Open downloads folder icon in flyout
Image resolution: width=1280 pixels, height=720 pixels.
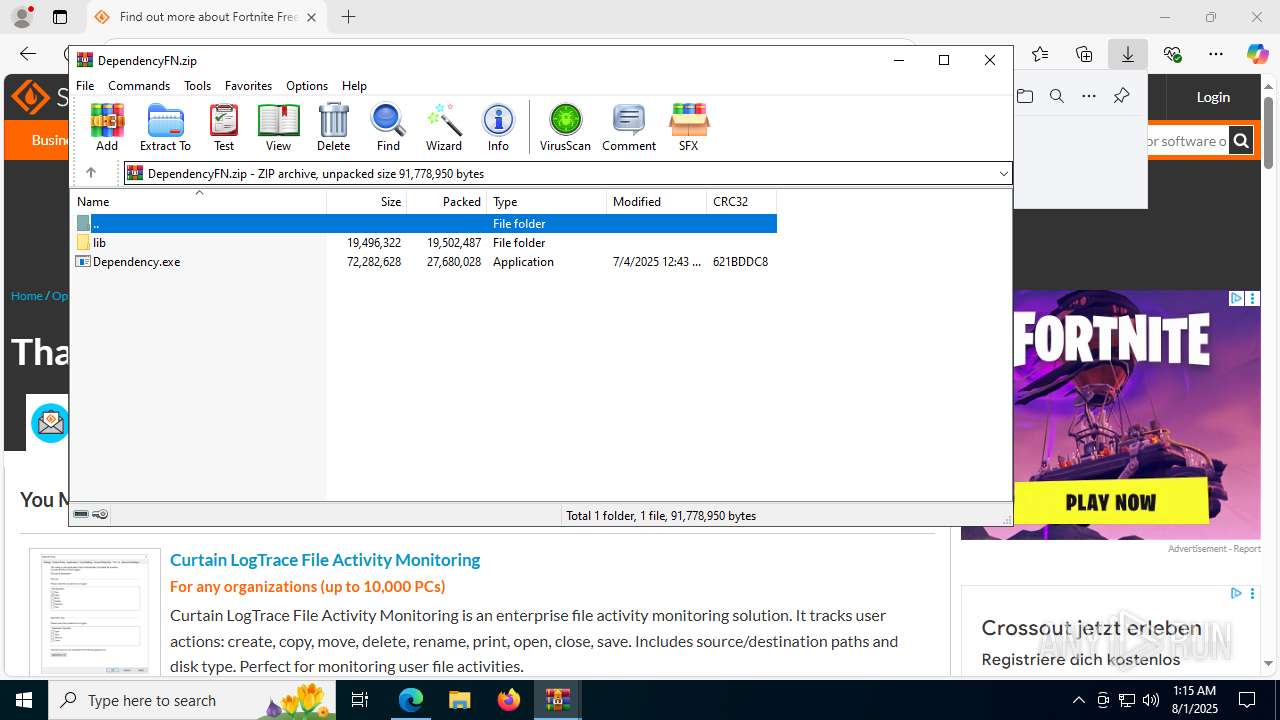[x=1024, y=96]
